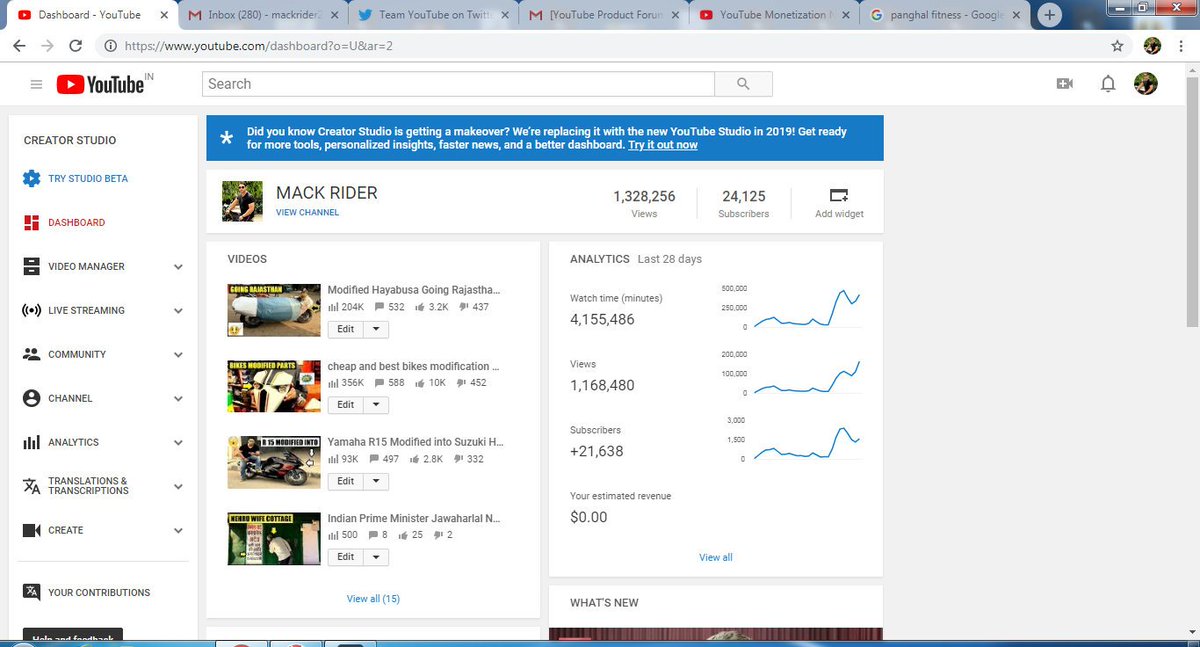Expand the Analytics section
This screenshot has width=1200, height=647.
[x=178, y=443]
